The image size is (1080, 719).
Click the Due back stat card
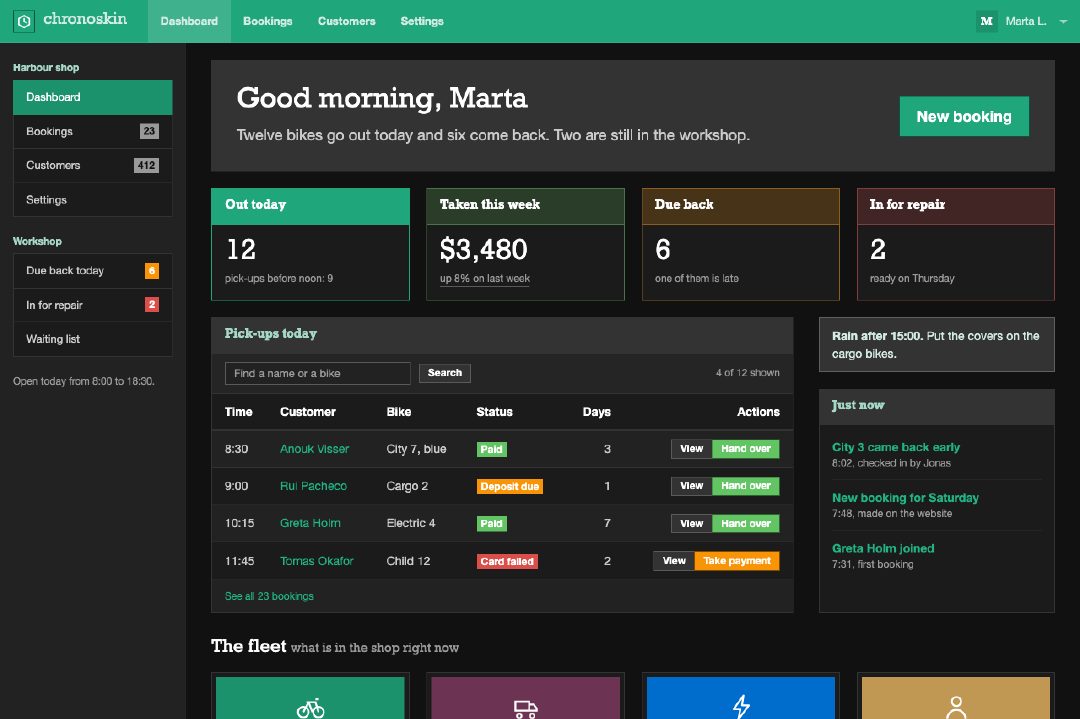[740, 244]
